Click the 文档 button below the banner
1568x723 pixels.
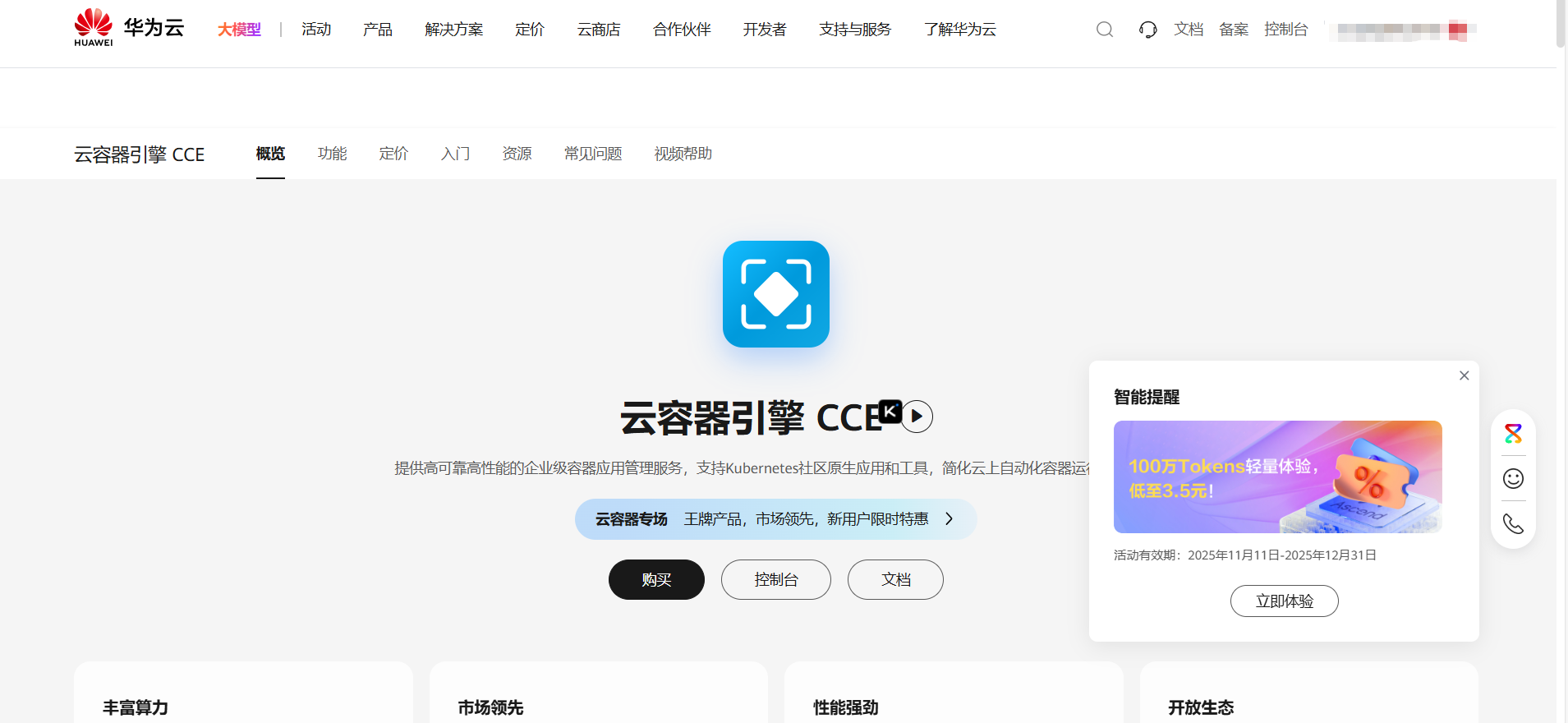895,580
